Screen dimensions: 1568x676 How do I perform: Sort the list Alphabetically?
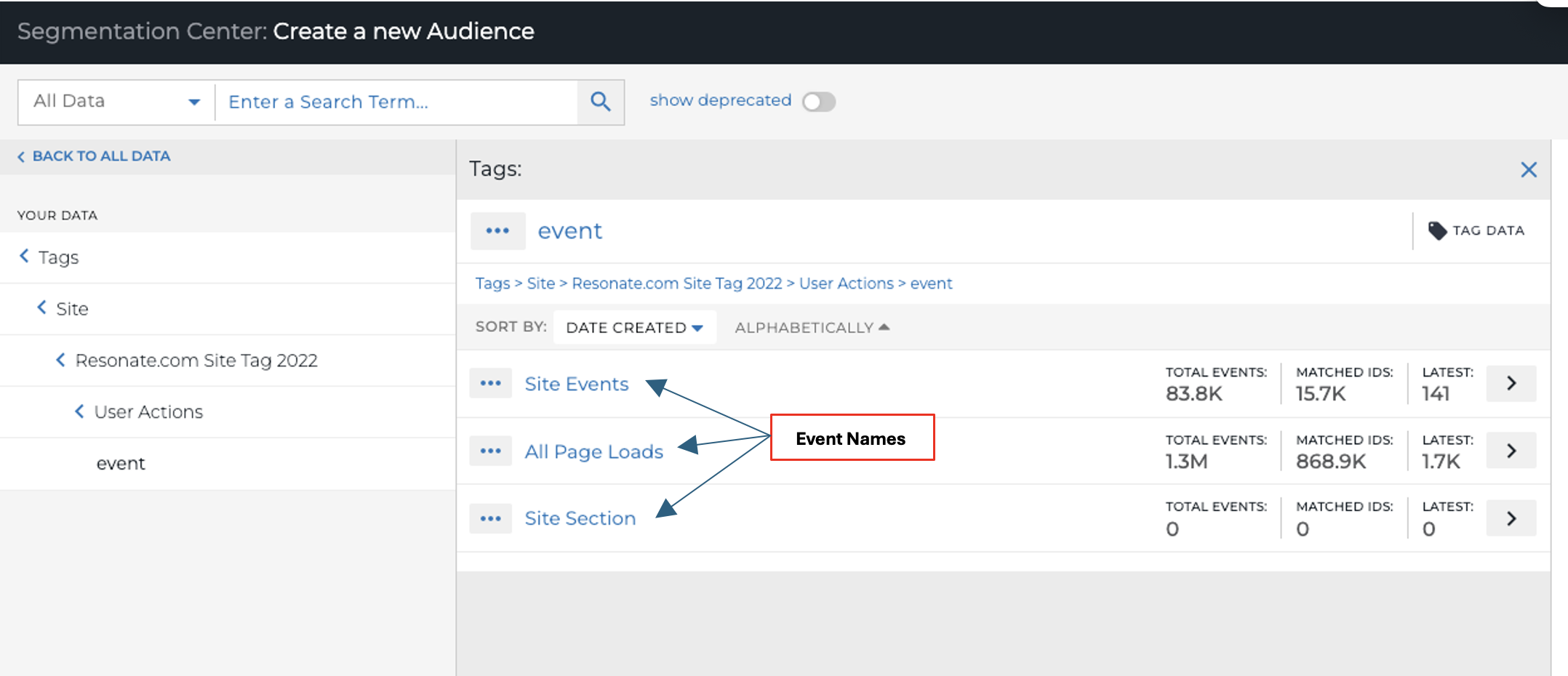click(812, 327)
